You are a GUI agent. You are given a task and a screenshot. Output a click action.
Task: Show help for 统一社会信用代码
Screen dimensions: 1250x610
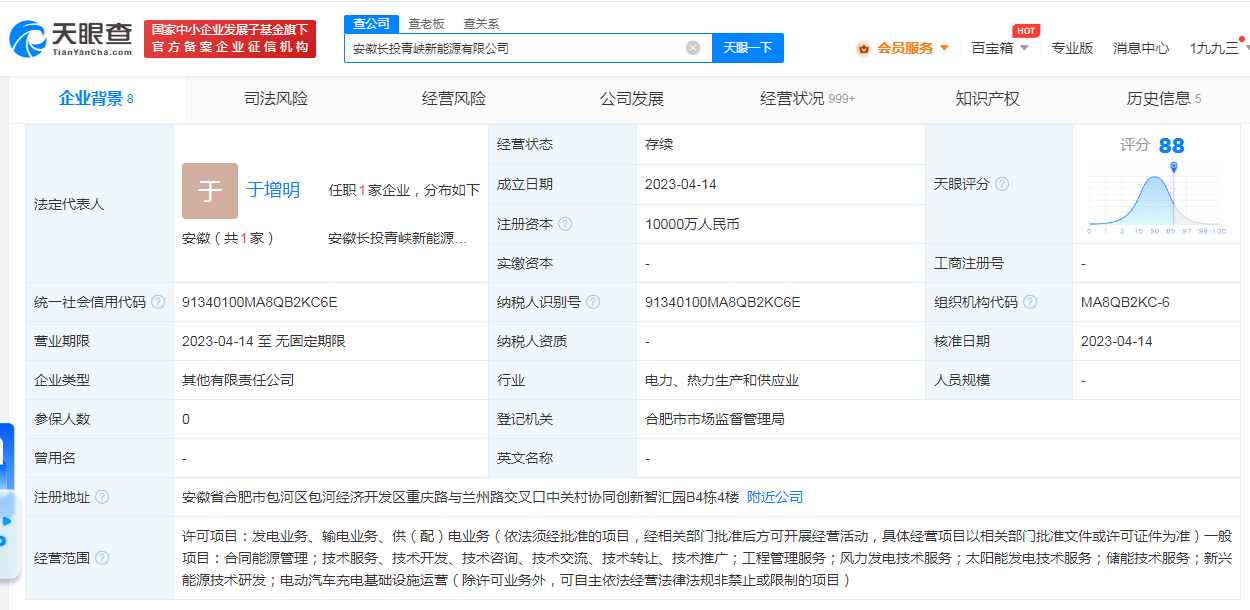coord(158,302)
